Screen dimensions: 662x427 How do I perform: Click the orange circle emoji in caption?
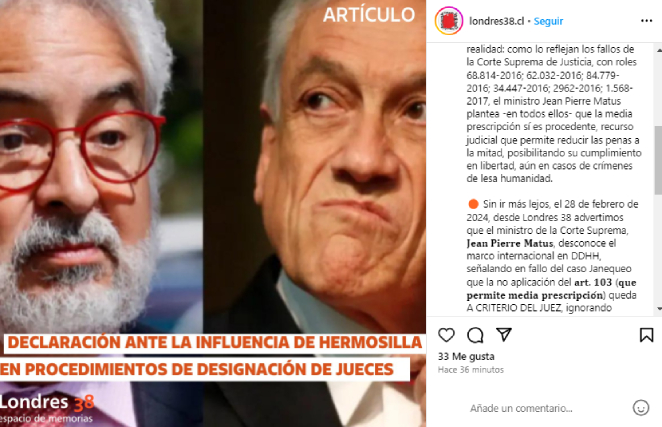pyautogui.click(x=473, y=204)
